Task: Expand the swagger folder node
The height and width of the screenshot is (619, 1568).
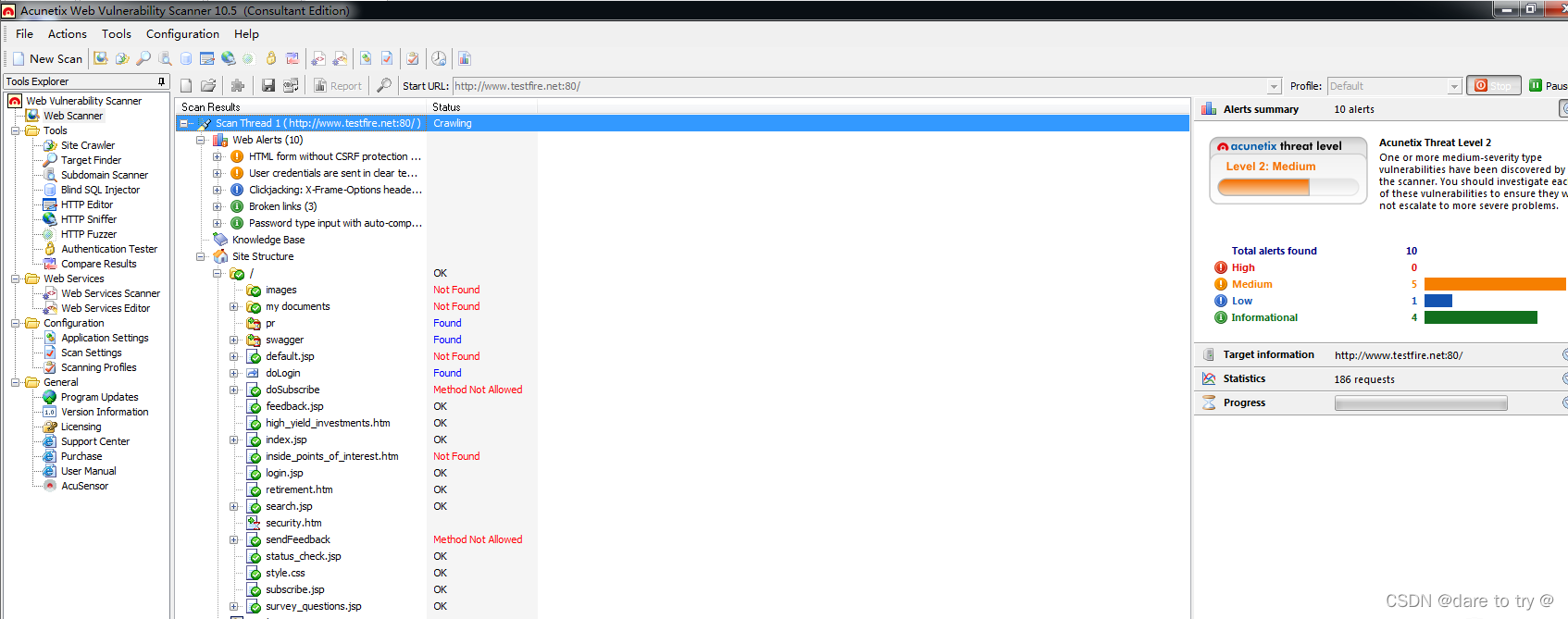Action: pyautogui.click(x=233, y=340)
